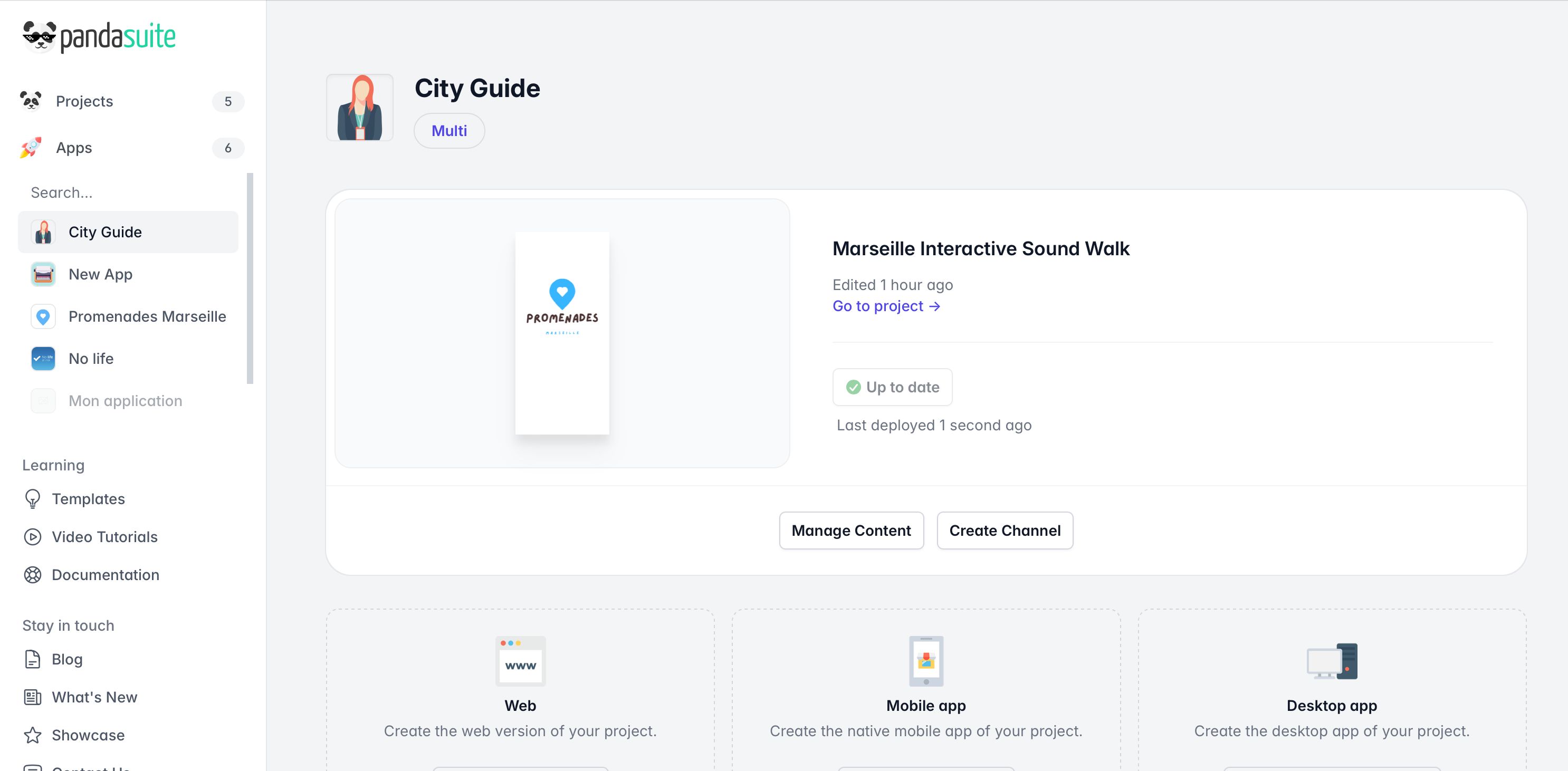
Task: Open Projects via the panda icon
Action: pos(31,101)
